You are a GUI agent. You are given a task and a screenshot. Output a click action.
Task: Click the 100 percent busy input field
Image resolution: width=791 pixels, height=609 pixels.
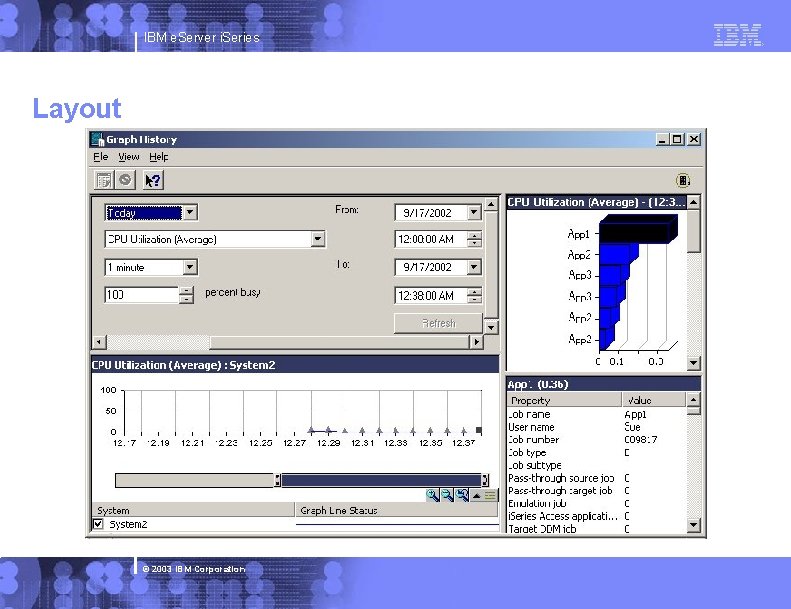point(142,295)
